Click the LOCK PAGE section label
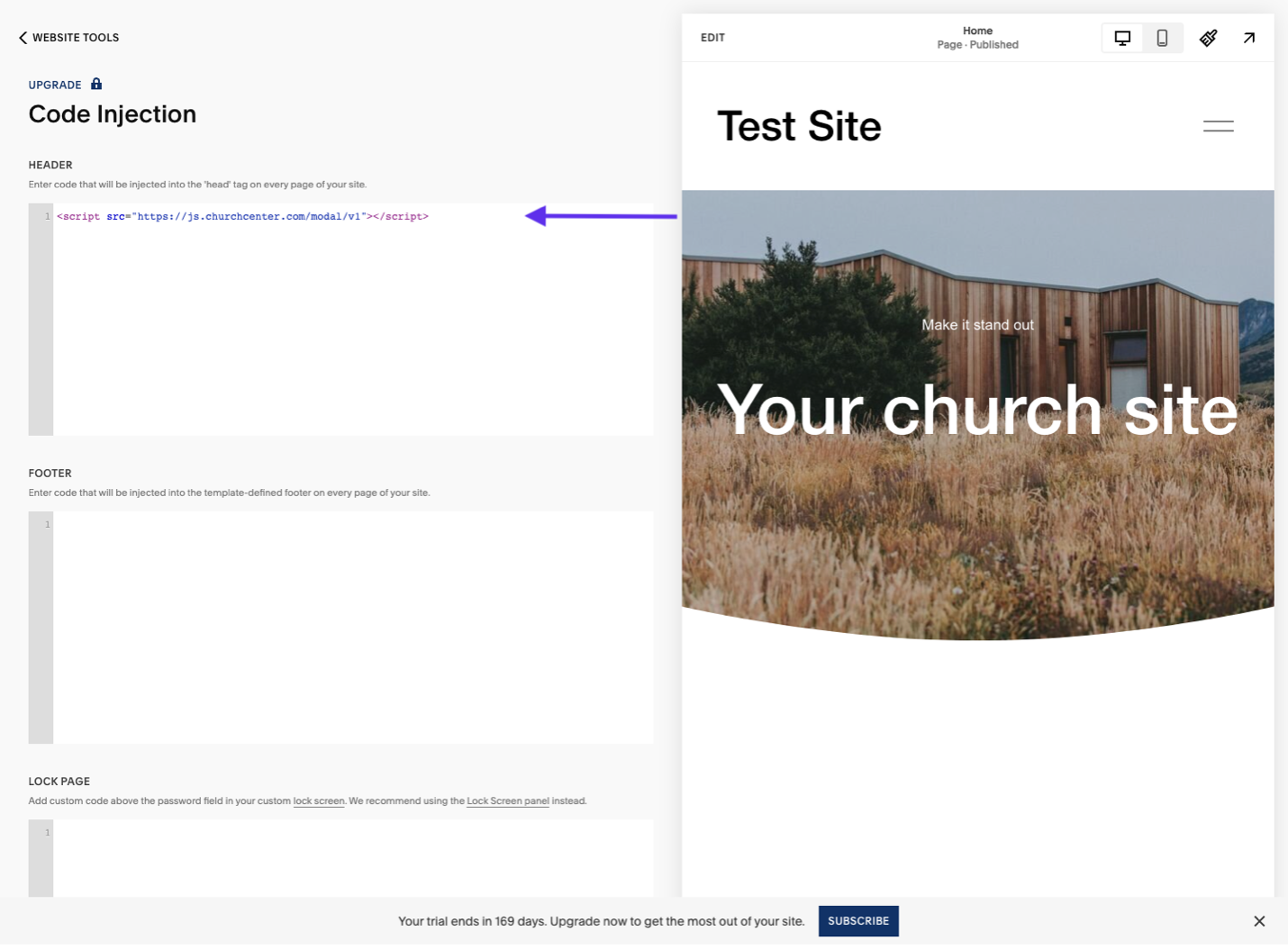The image size is (1288, 949). pos(59,781)
